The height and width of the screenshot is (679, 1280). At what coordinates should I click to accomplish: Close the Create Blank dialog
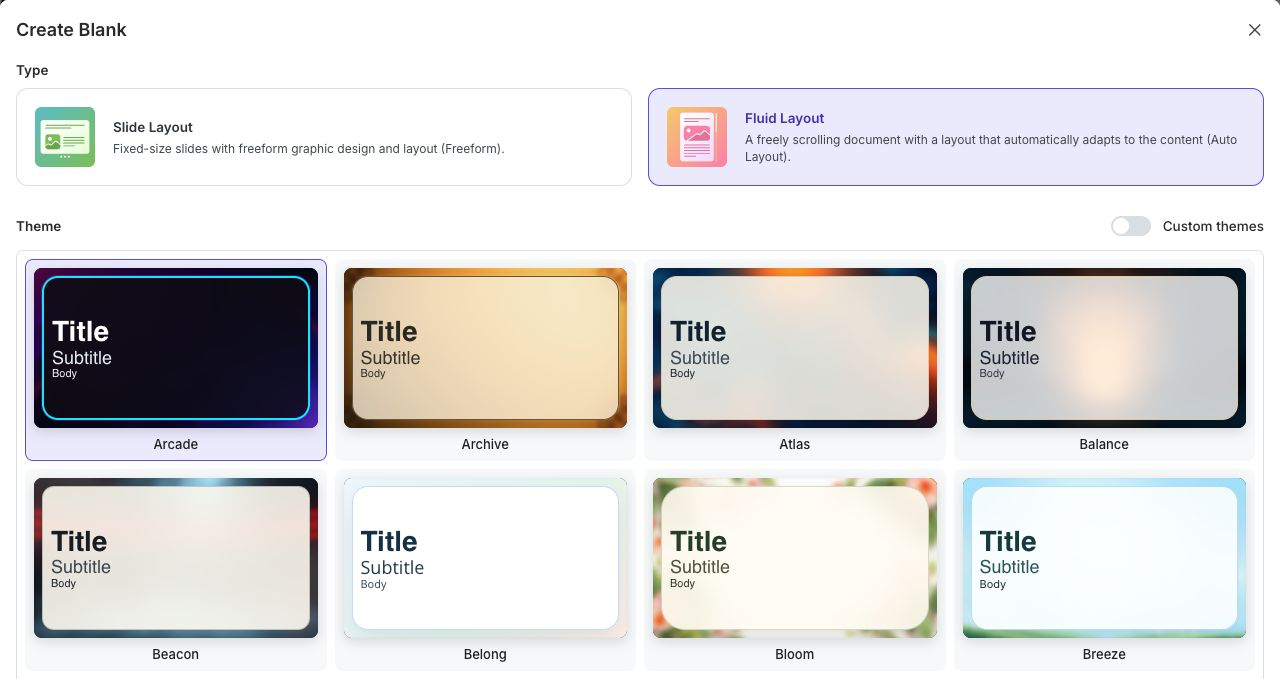point(1254,30)
